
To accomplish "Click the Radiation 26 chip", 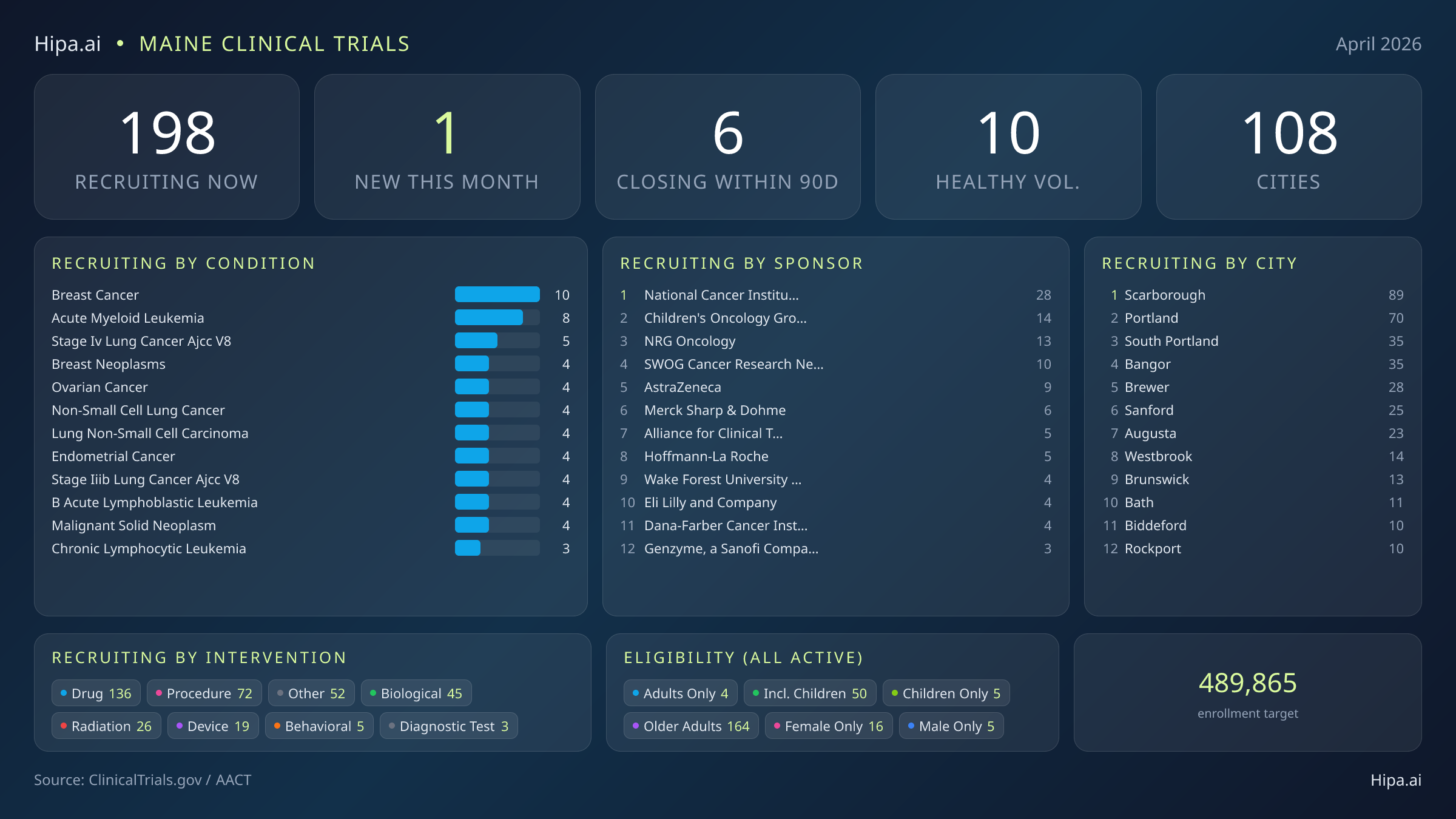I will 106,726.
